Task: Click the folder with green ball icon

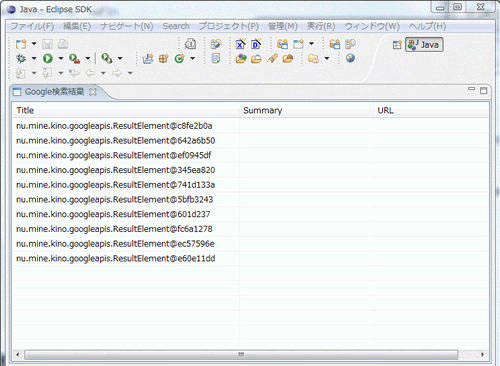Action: tap(241, 59)
